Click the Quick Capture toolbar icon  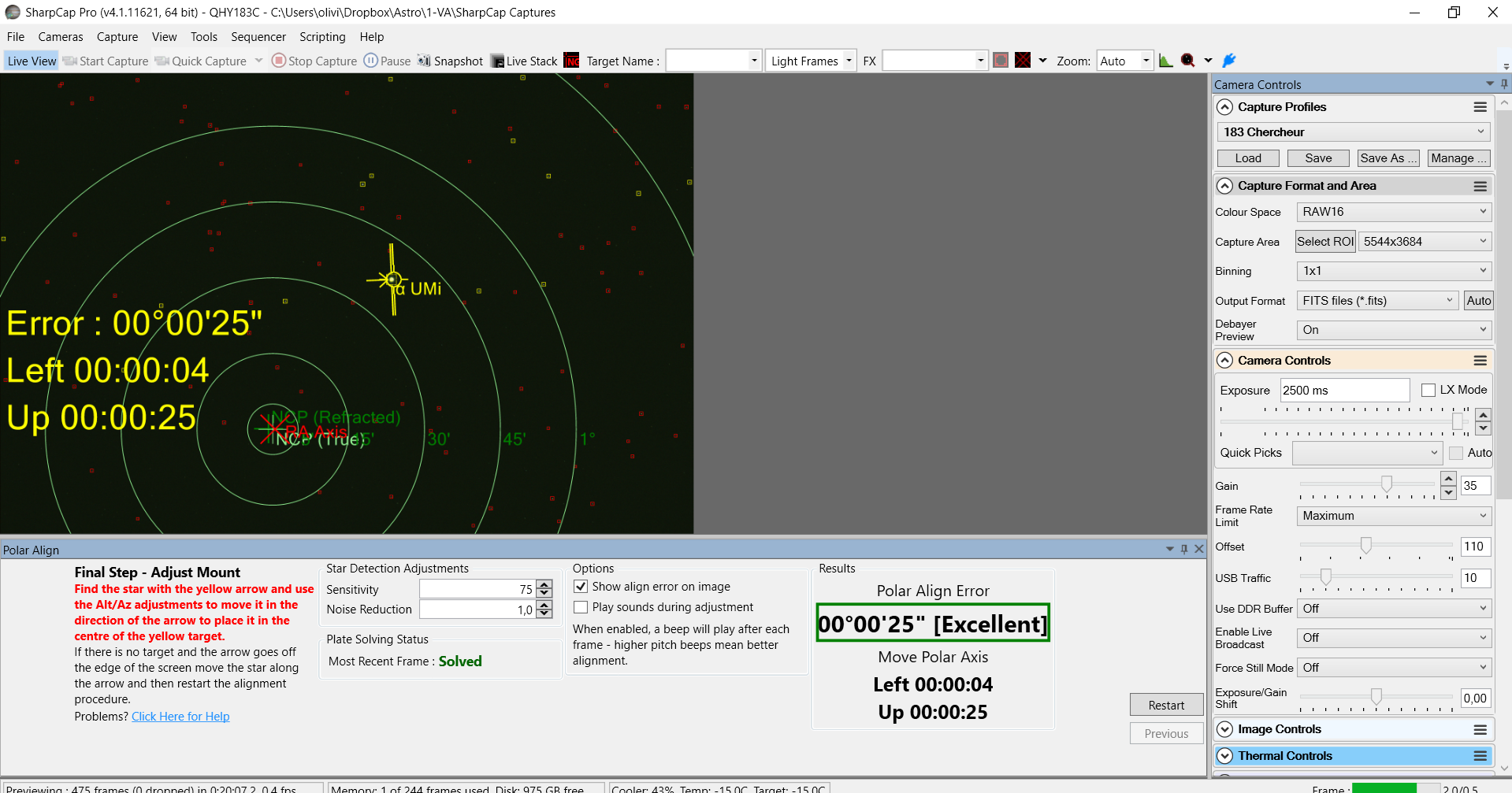[x=162, y=61]
